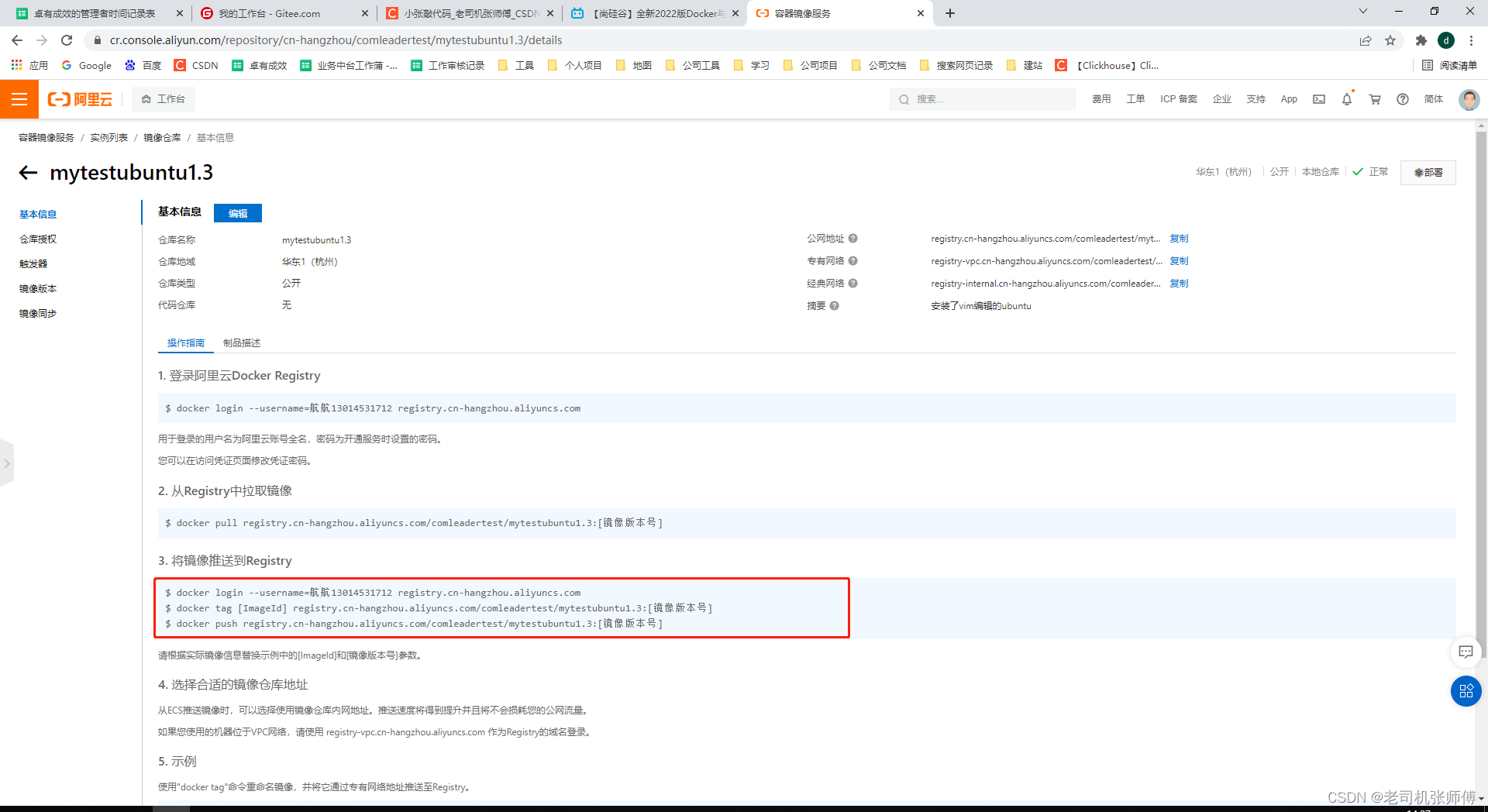
Task: Open the App menu item
Action: click(1289, 99)
